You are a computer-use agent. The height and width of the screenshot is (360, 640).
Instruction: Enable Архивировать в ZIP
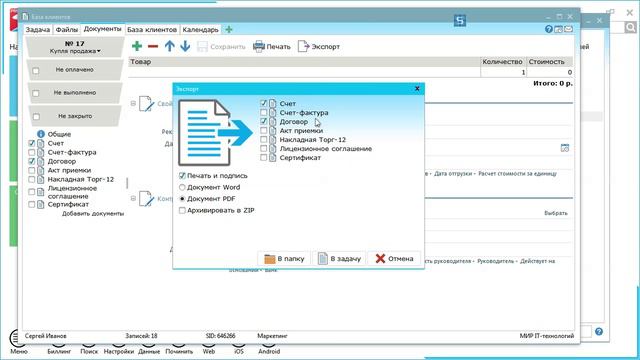pos(182,211)
